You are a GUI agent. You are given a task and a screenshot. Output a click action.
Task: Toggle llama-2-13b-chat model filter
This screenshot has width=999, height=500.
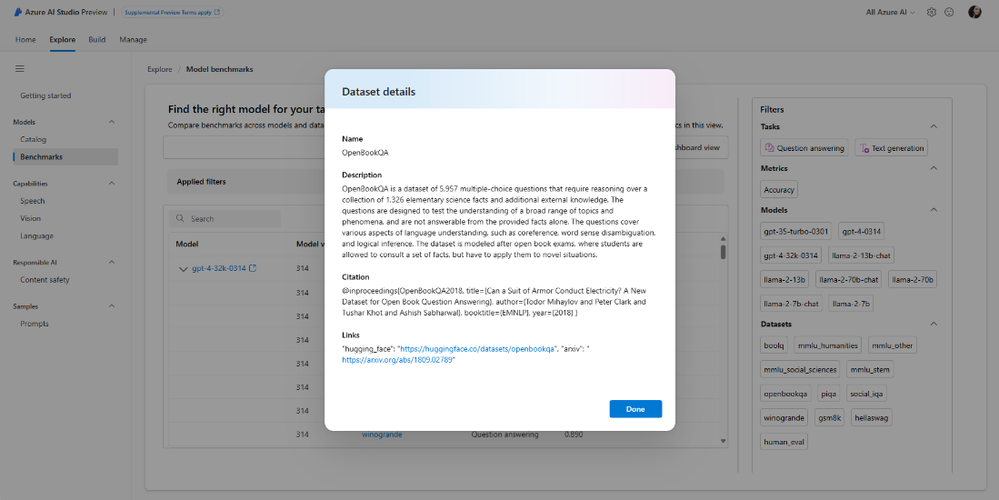[861, 255]
